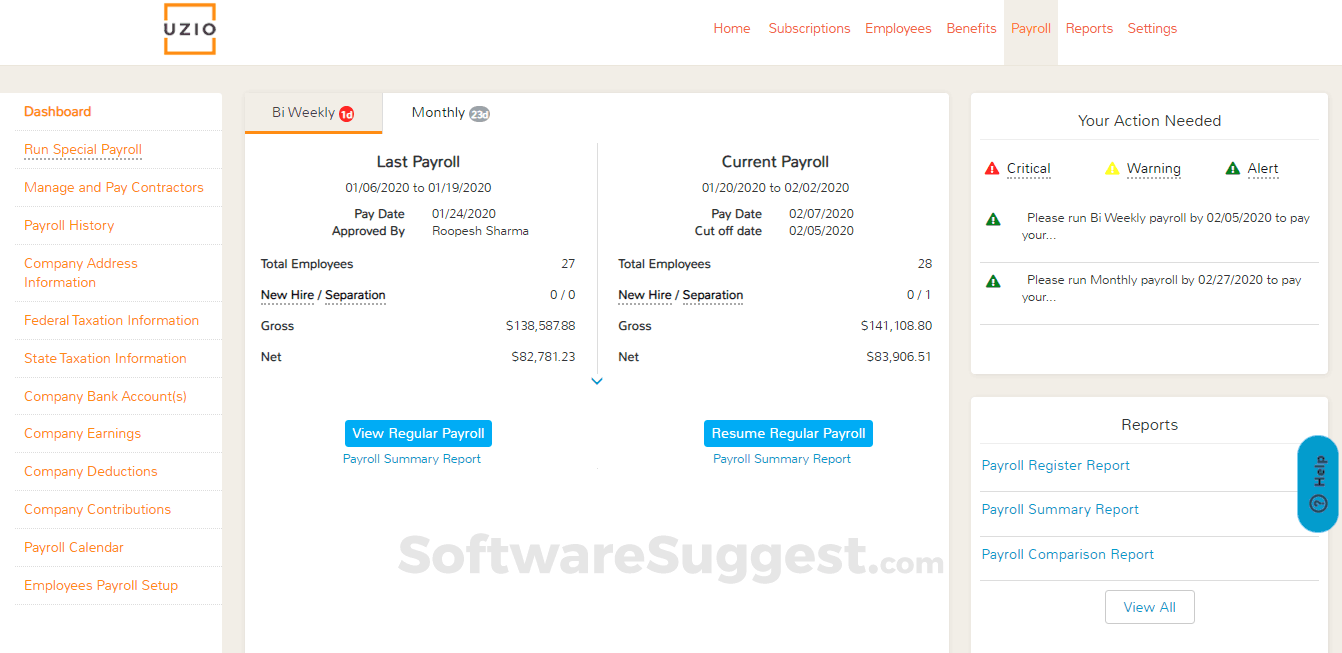The height and width of the screenshot is (653, 1342).
Task: Open the blue Help side widget
Action: click(x=1318, y=484)
